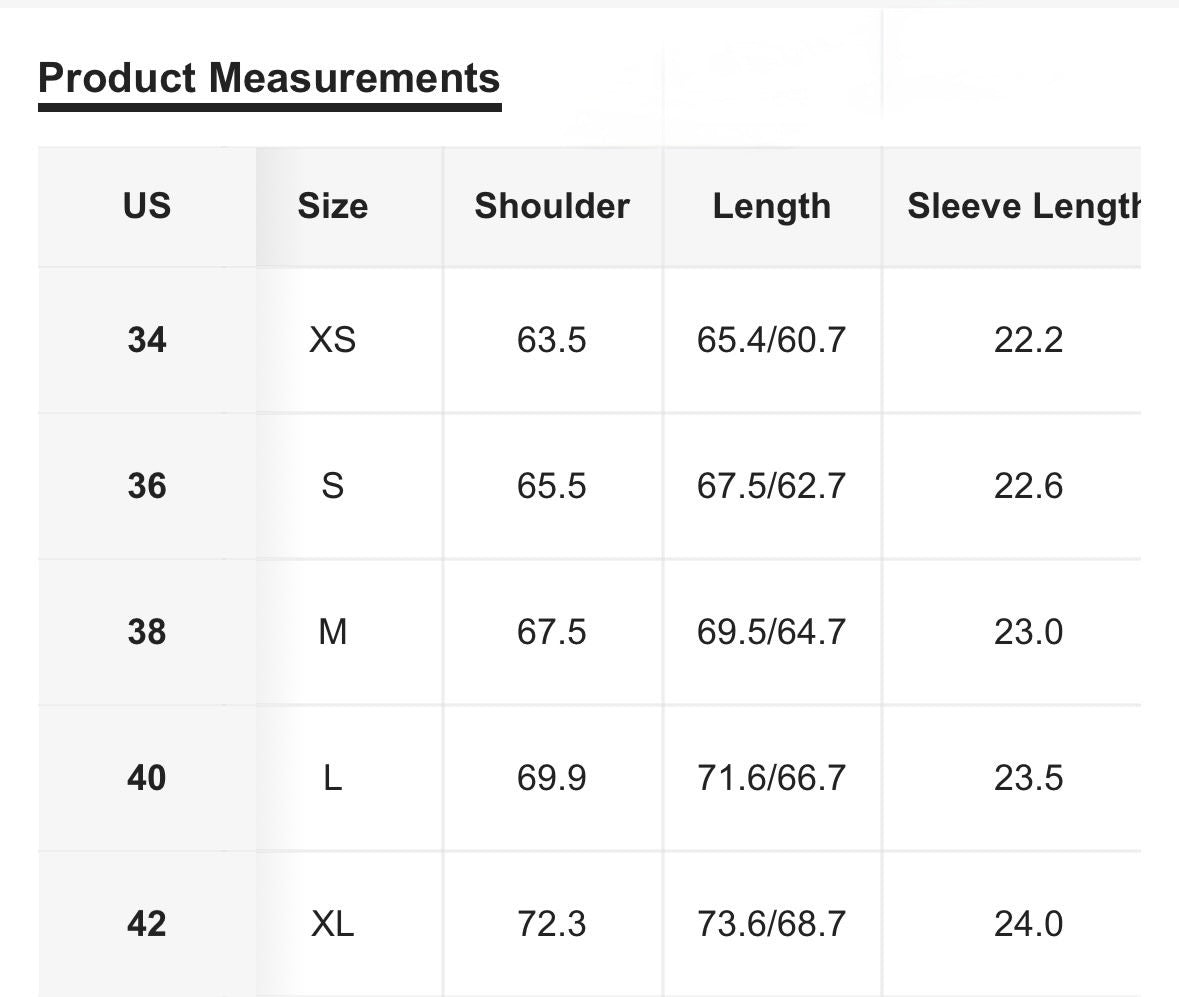The image size is (1179, 997).
Task: Click sleeve length value 22.2
Action: 1028,341
